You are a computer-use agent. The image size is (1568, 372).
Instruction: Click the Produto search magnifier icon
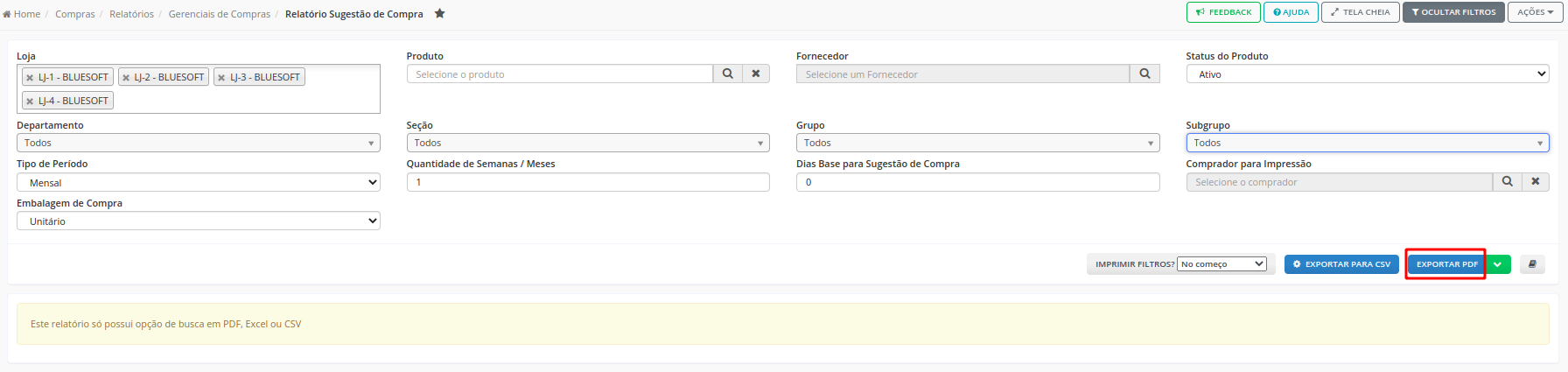point(728,74)
